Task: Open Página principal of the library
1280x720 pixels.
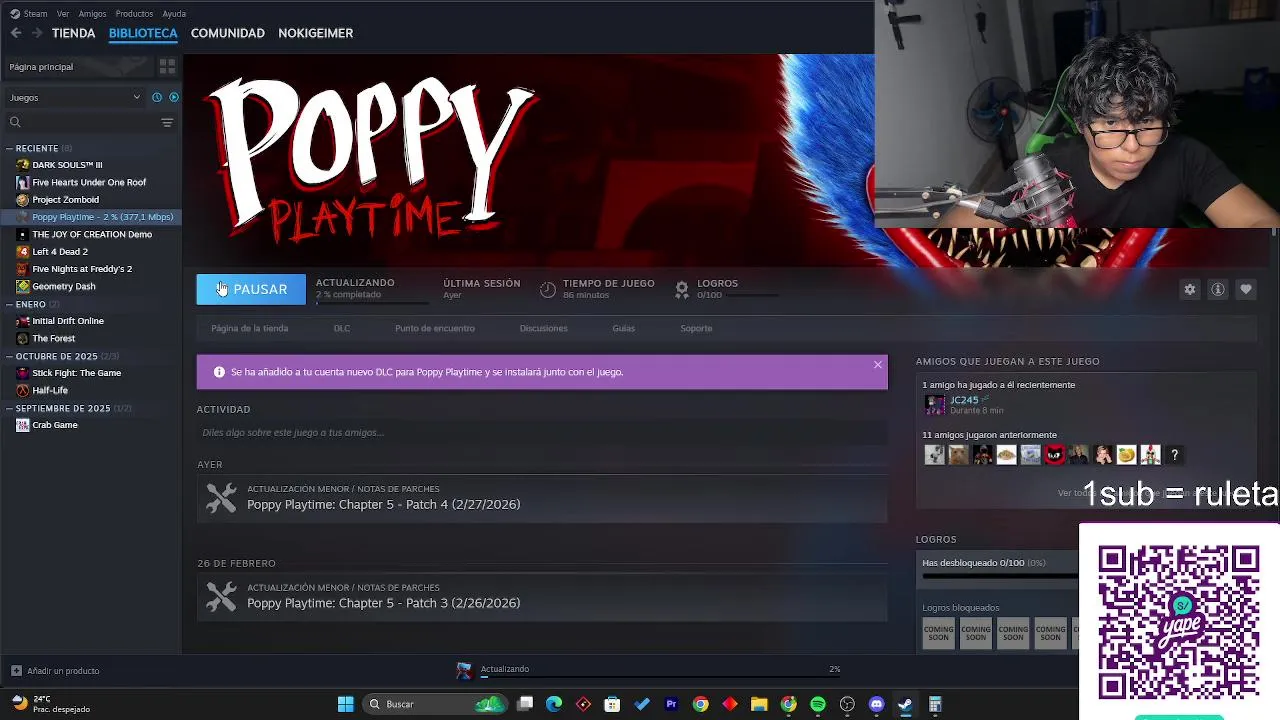Action: coord(78,67)
